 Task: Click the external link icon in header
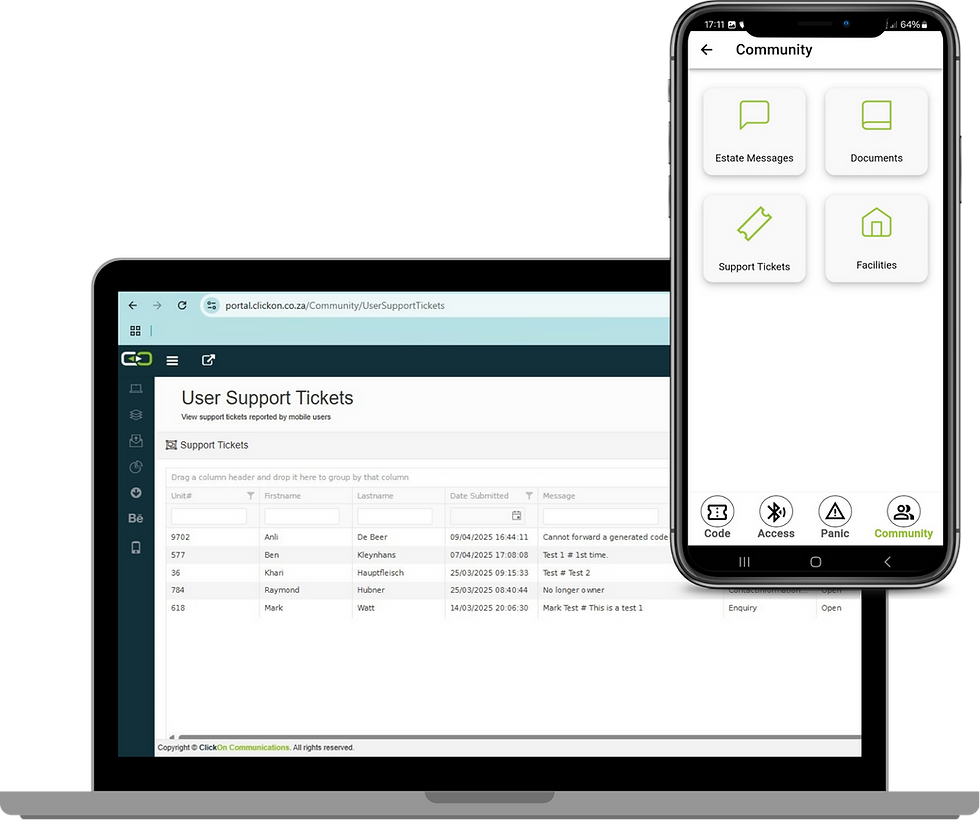pyautogui.click(x=208, y=360)
